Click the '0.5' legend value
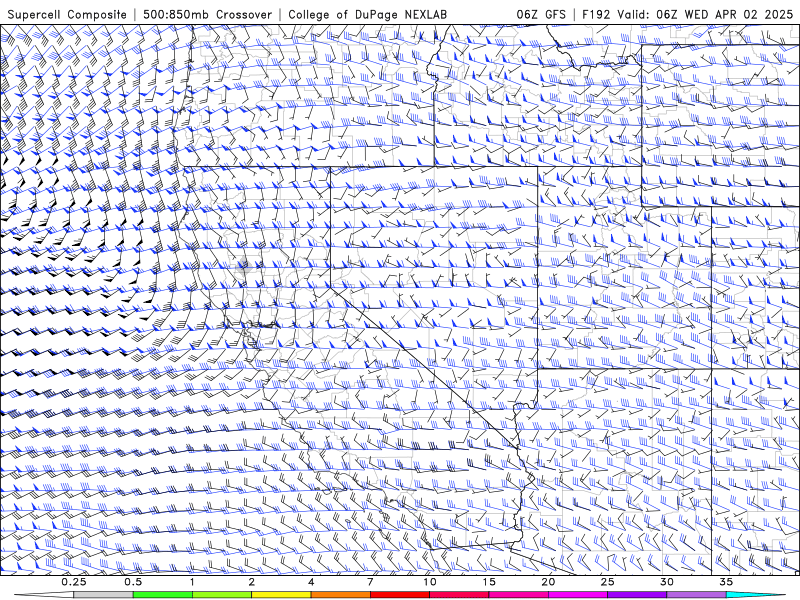 tap(133, 582)
